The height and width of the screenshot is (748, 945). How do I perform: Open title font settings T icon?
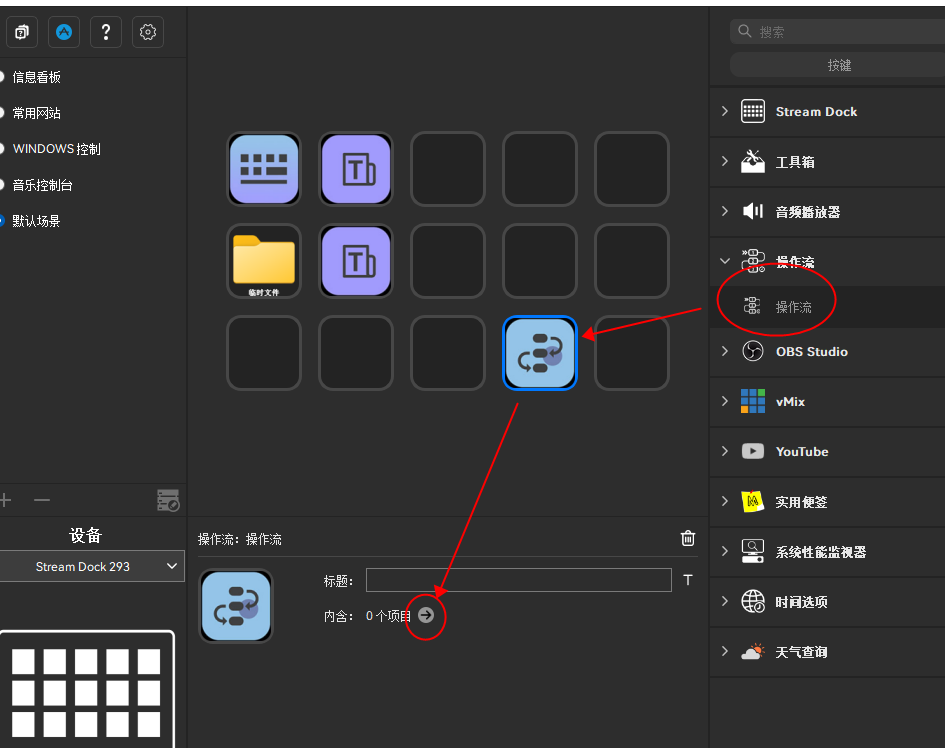coord(688,580)
